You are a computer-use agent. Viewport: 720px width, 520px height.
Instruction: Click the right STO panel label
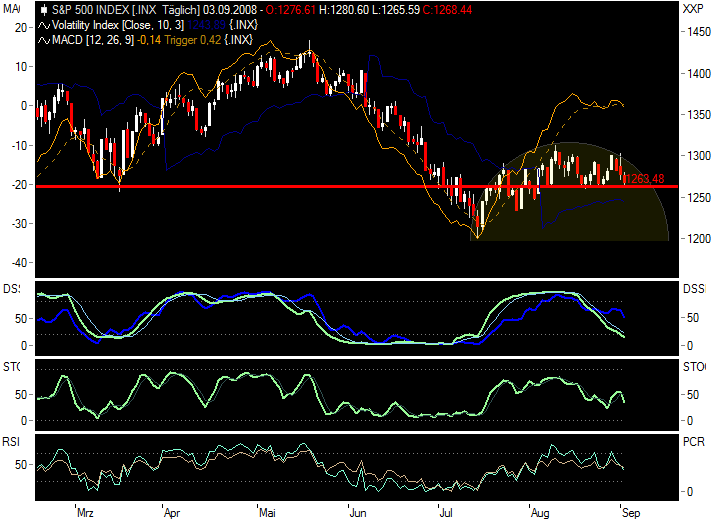[x=694, y=367]
